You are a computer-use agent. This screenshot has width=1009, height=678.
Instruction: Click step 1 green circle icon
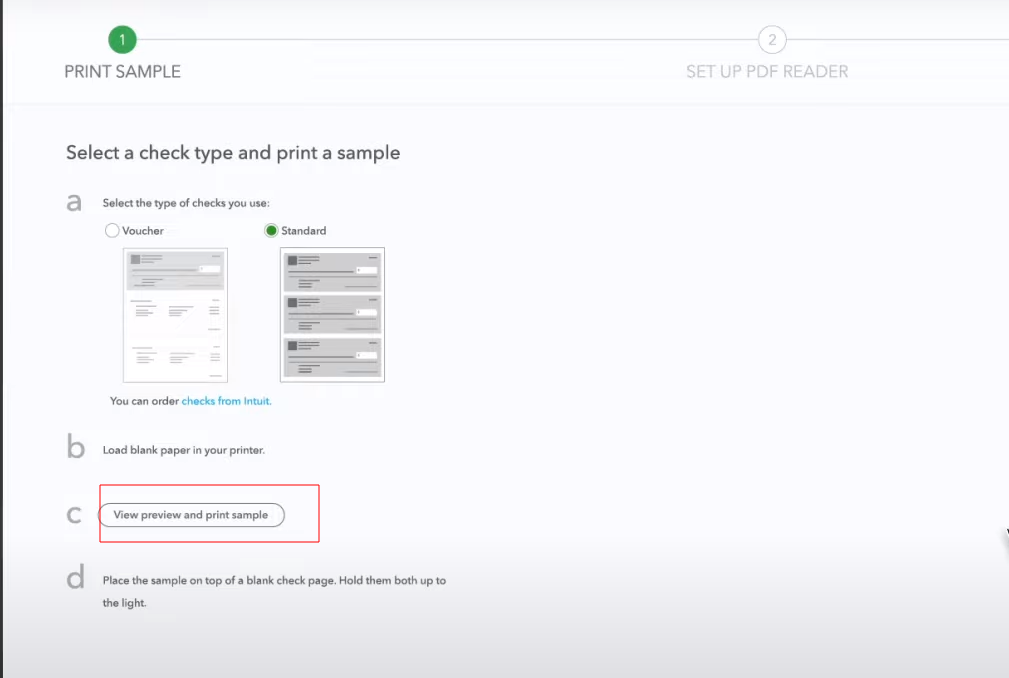122,40
